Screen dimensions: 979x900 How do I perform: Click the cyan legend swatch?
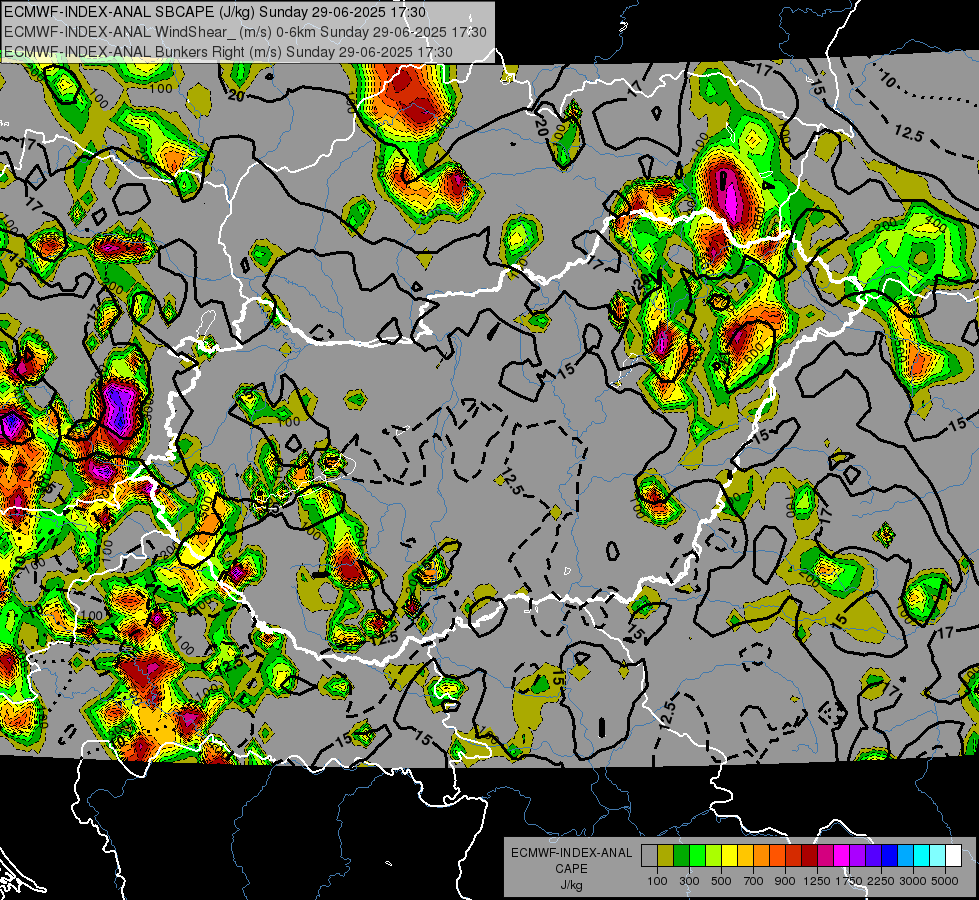pos(922,856)
